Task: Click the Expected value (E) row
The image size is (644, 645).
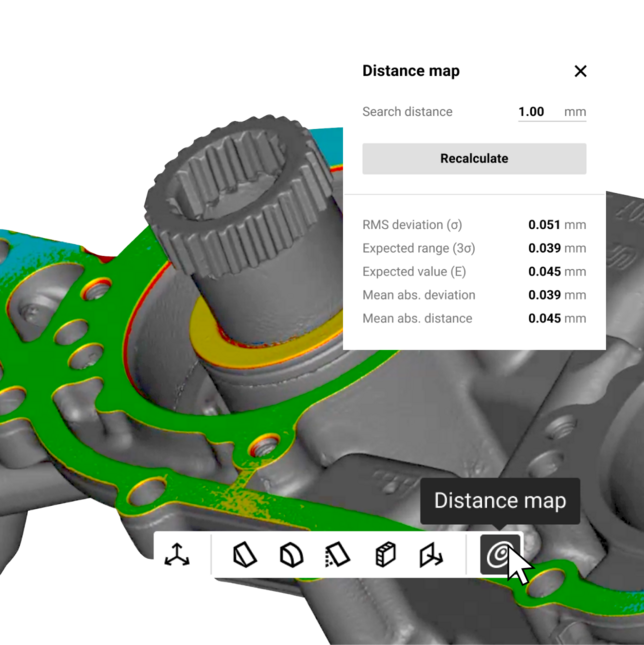Action: (474, 272)
